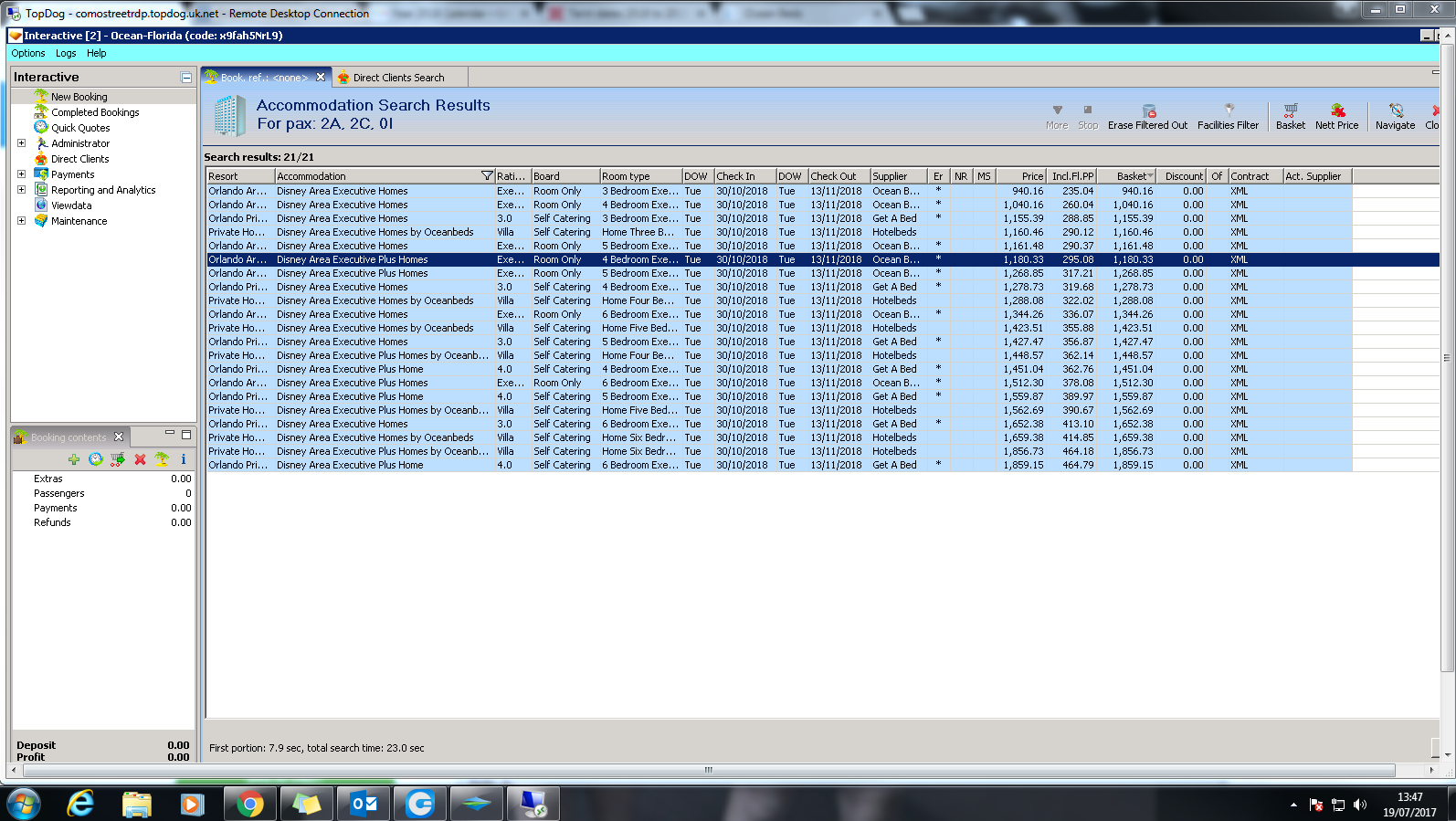The width and height of the screenshot is (1456, 821).
Task: Switch to Direct Clients Search tab
Action: pos(398,78)
